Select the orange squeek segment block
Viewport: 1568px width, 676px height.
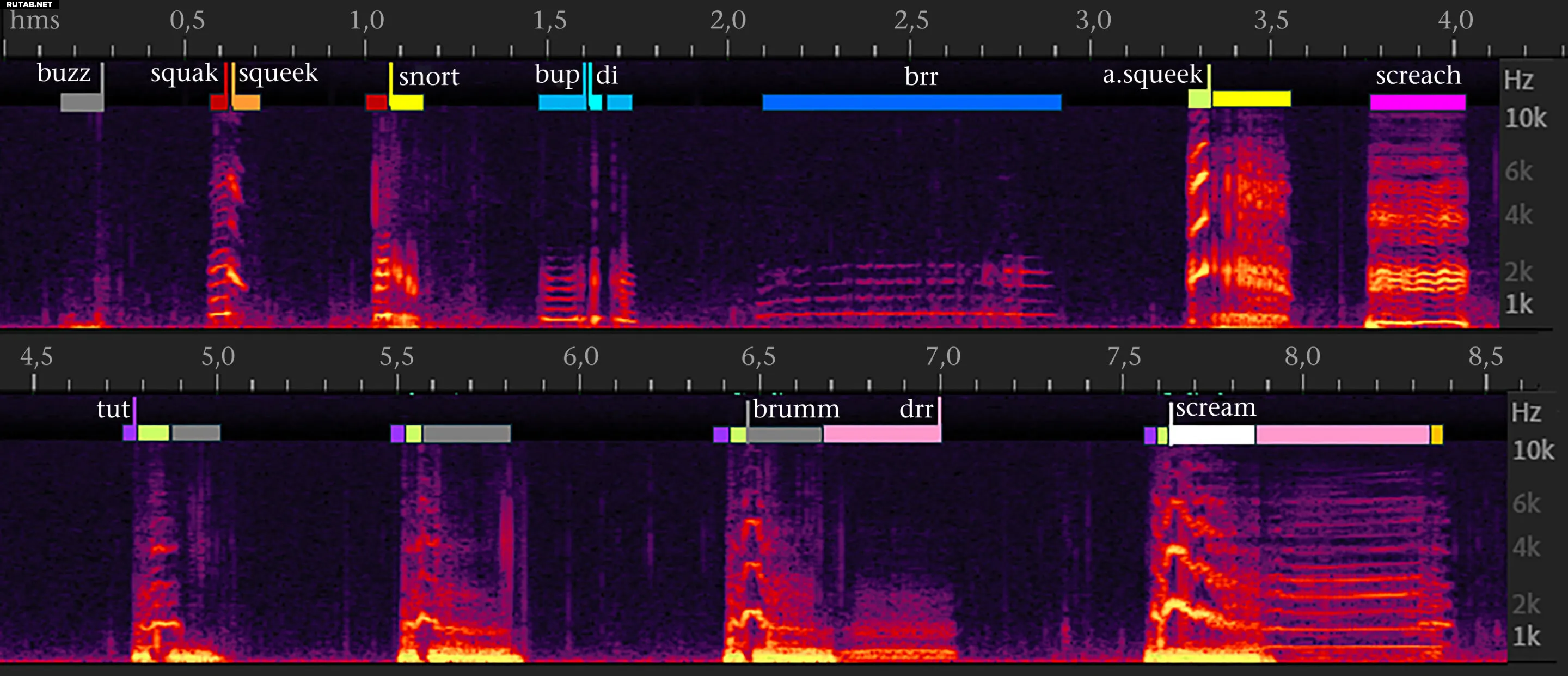(x=247, y=102)
